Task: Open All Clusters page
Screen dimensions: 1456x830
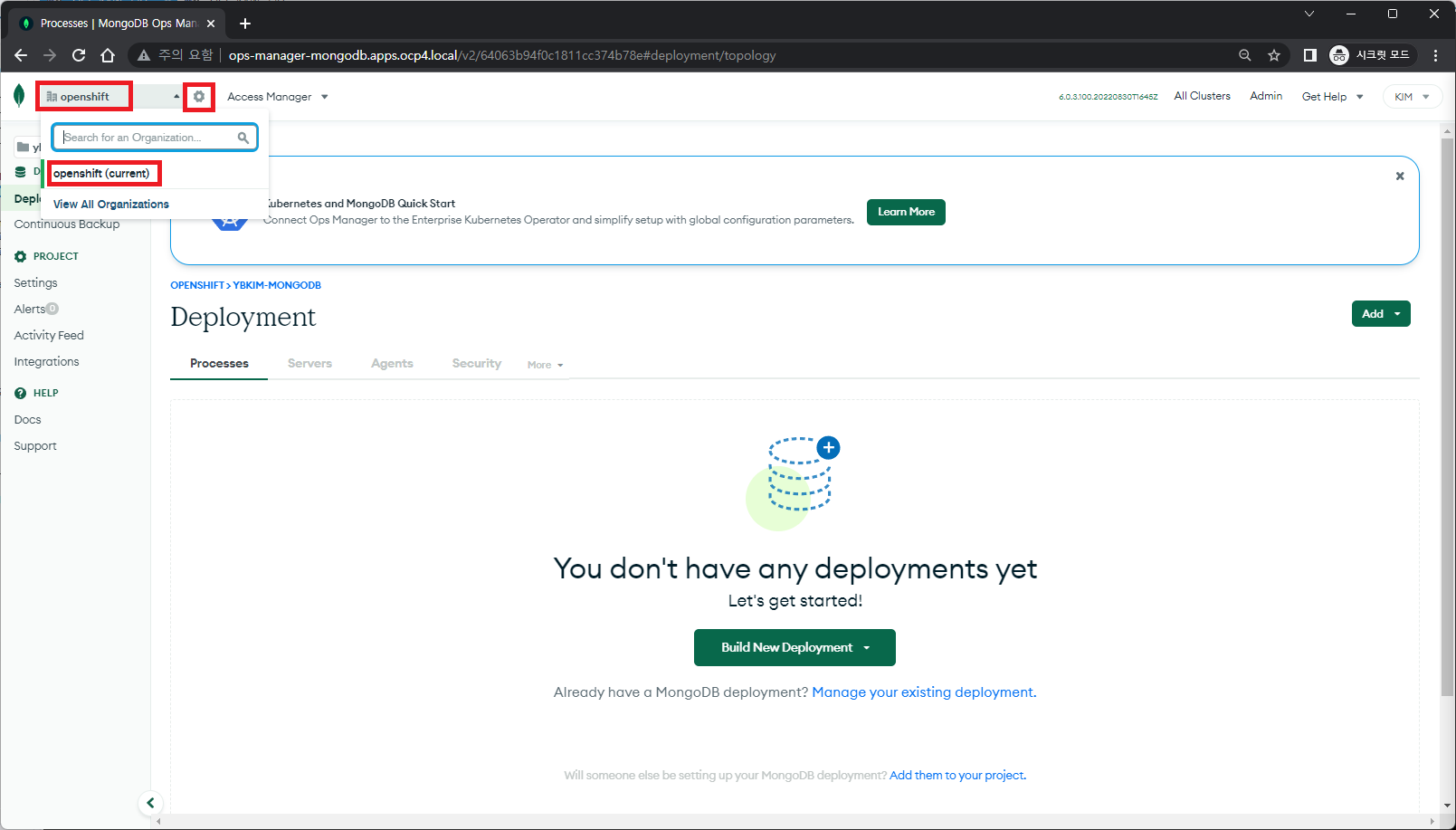Action: [1202, 96]
